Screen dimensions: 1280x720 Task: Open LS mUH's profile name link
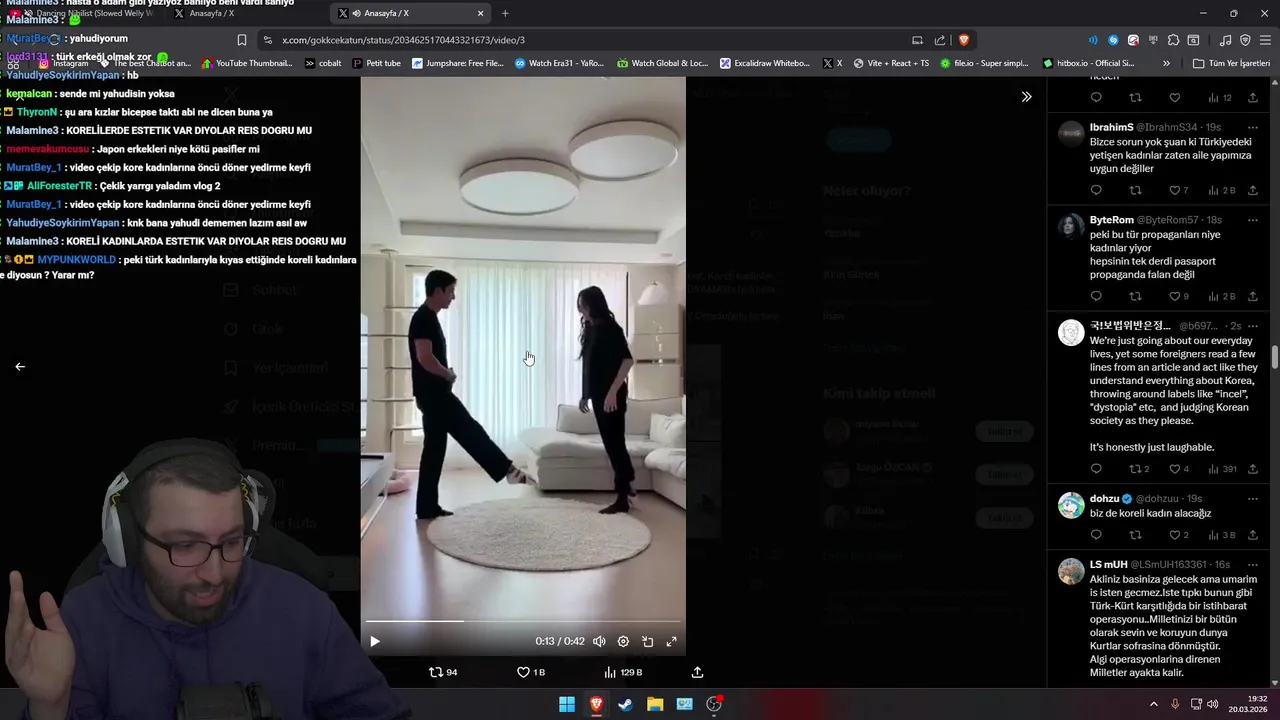click(x=1108, y=564)
